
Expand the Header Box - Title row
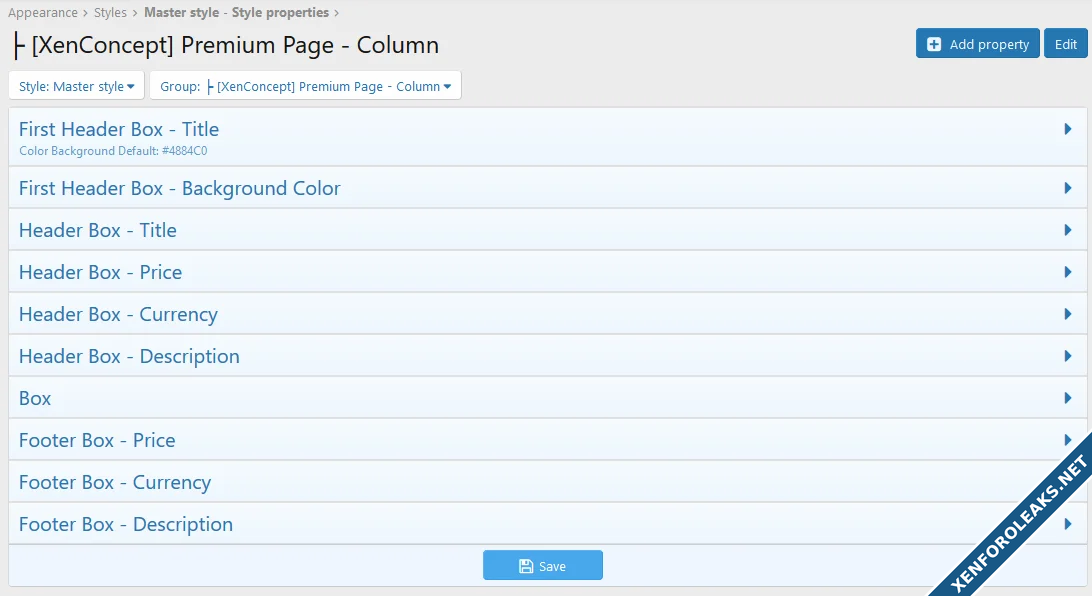tap(98, 231)
